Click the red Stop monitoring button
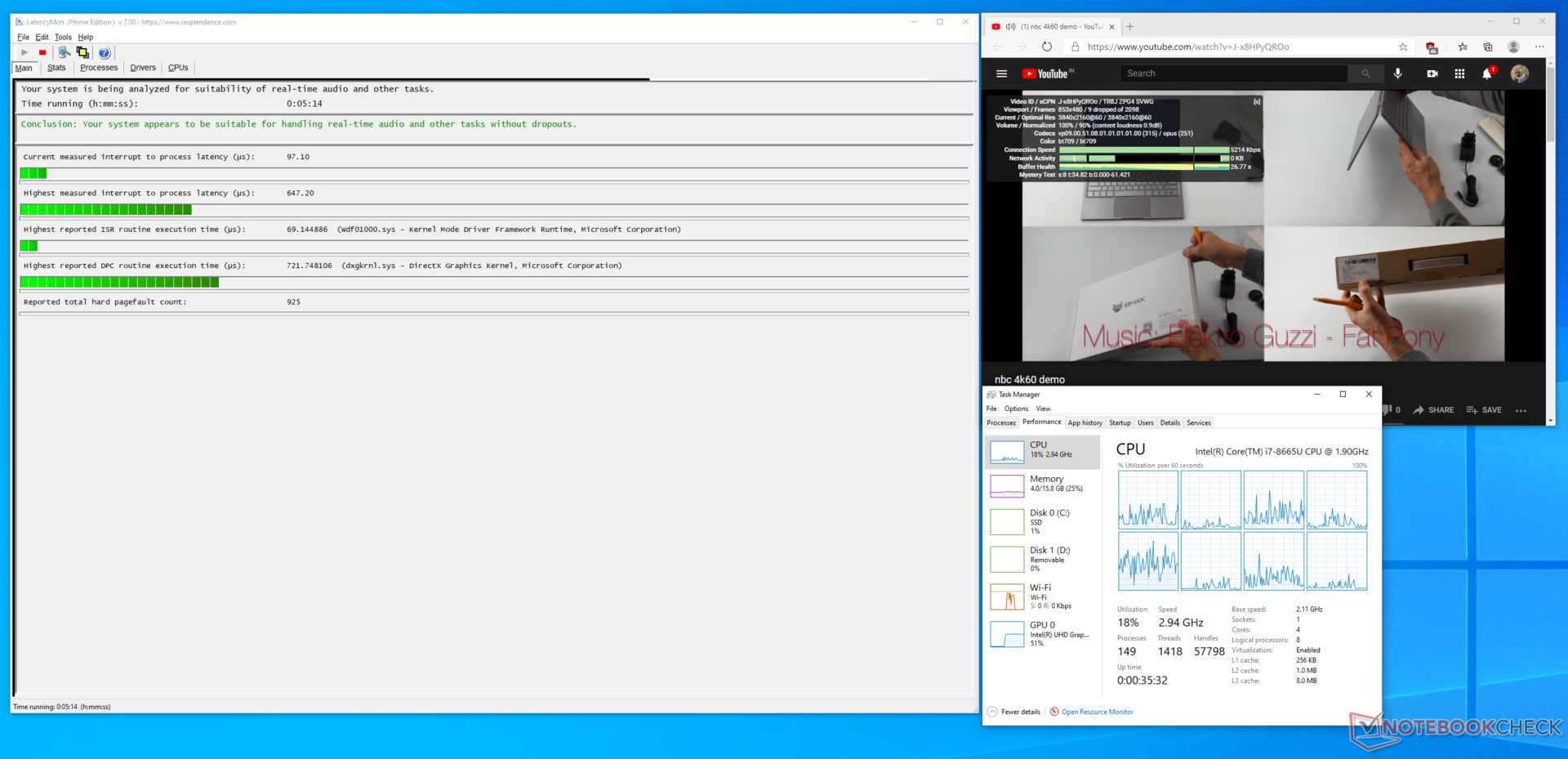Screen dimensions: 1568x759 [42, 52]
